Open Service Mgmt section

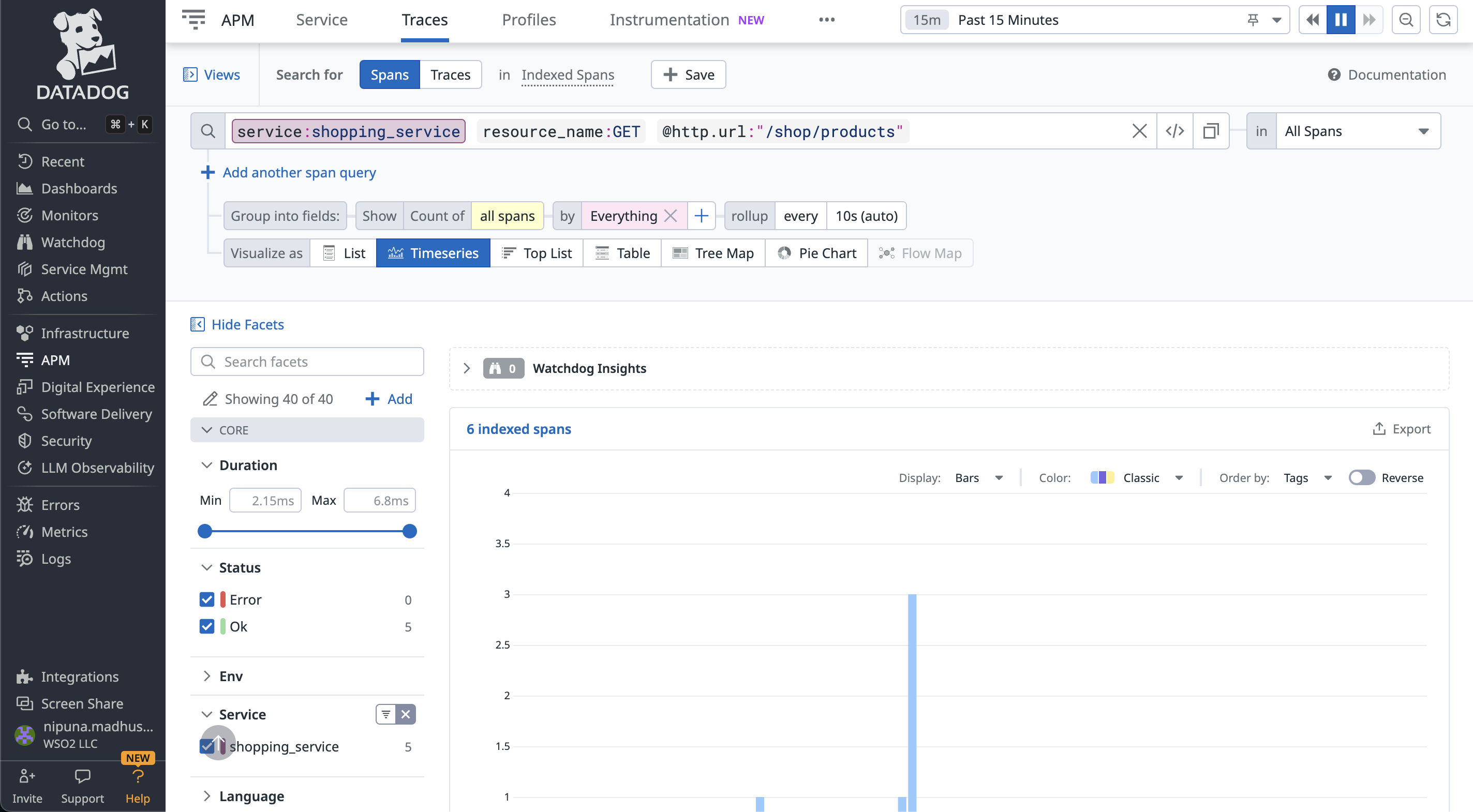(72, 269)
